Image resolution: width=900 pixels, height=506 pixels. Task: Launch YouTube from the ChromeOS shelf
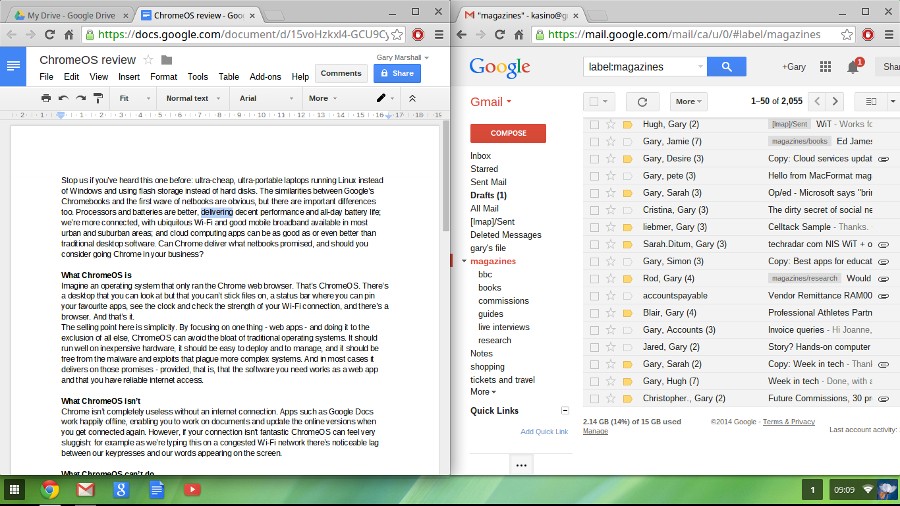coord(191,489)
